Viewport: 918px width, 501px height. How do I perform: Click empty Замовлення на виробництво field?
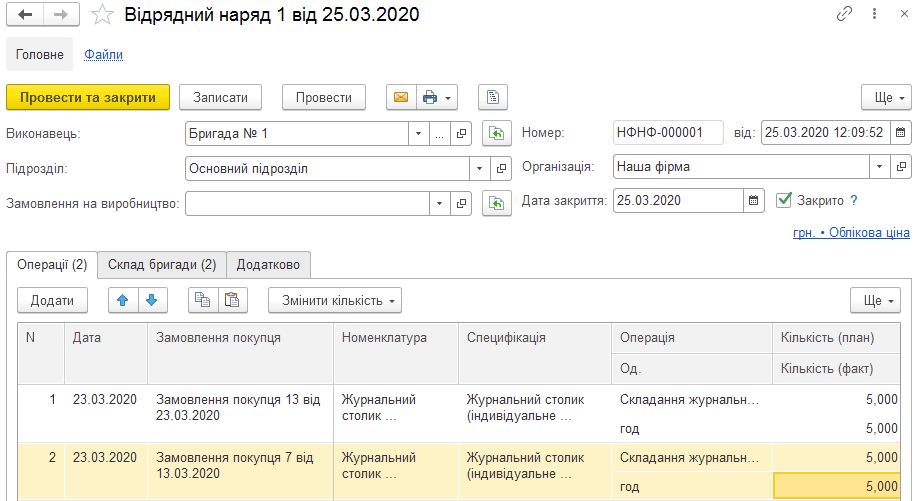tap(307, 204)
